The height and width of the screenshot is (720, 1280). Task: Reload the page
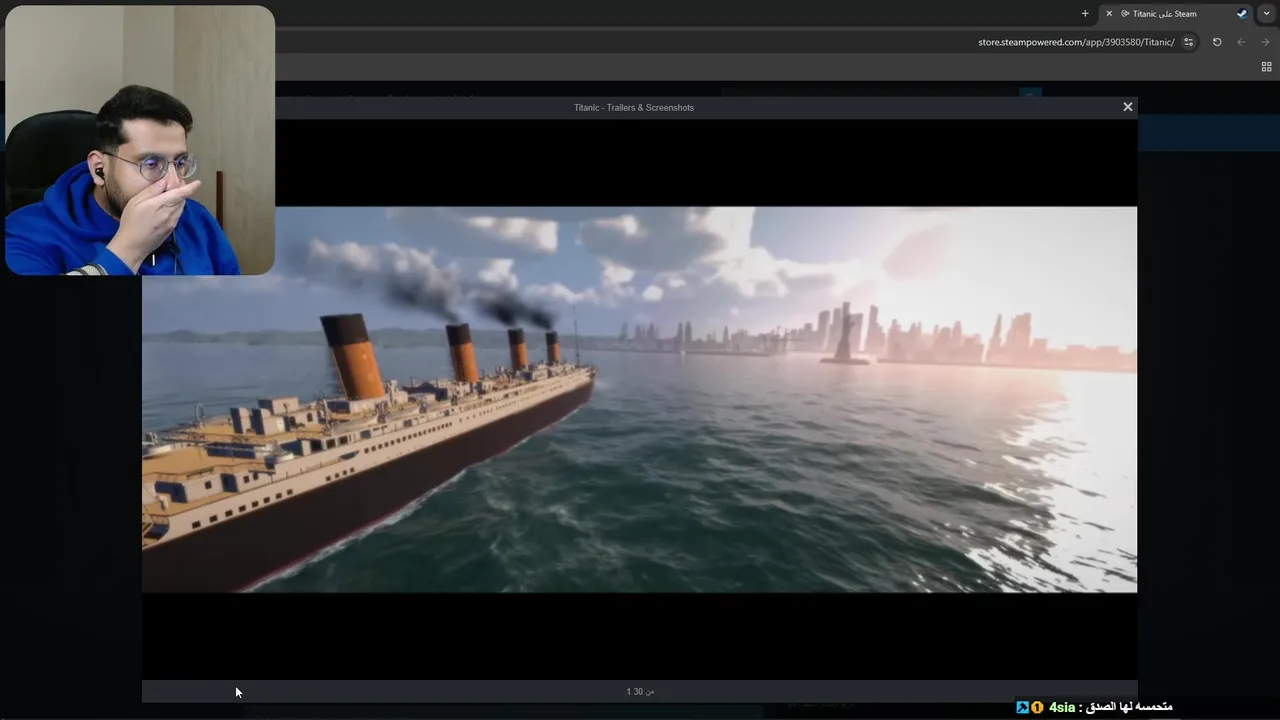(x=1217, y=42)
